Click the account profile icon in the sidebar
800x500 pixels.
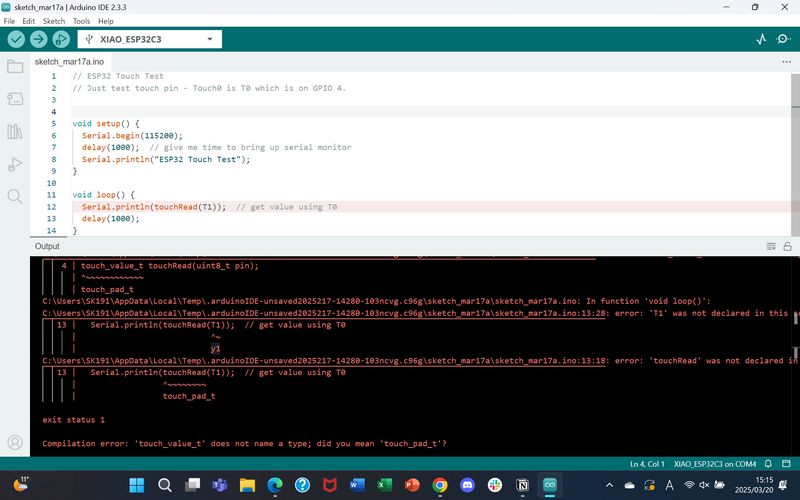click(x=15, y=442)
